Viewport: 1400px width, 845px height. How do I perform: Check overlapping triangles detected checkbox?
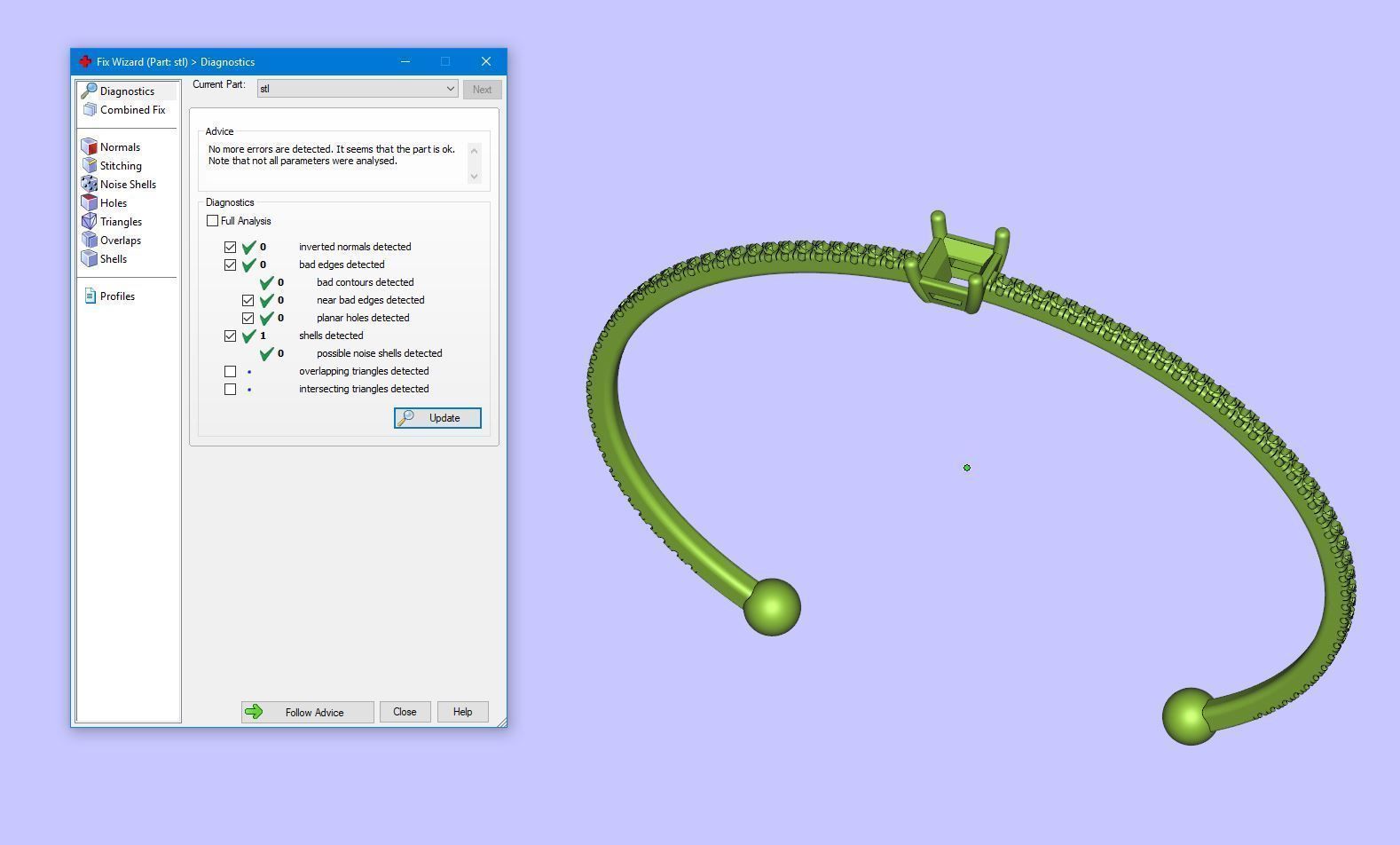click(x=230, y=371)
